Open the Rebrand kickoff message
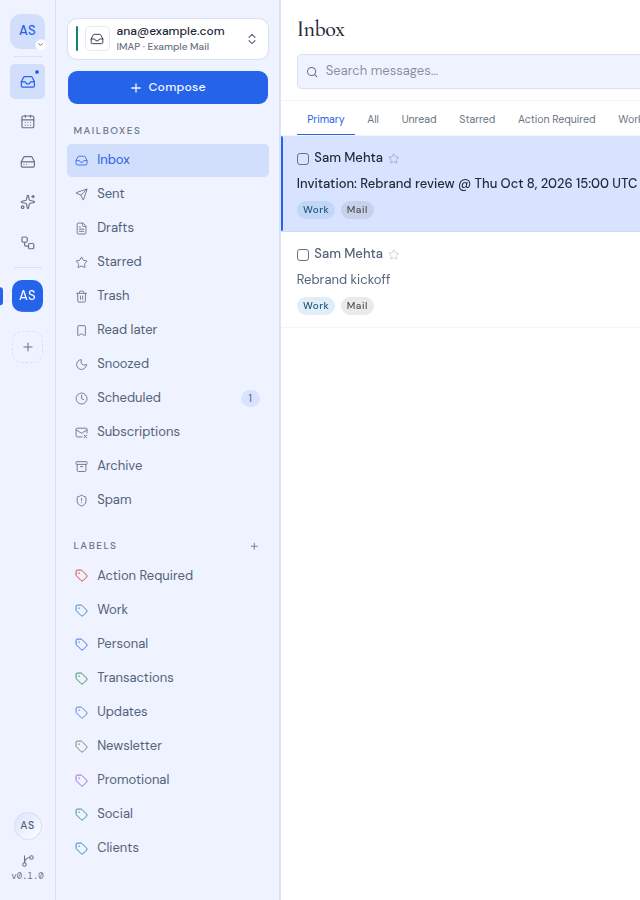Viewport: 640px width, 900px height. [x=461, y=280]
